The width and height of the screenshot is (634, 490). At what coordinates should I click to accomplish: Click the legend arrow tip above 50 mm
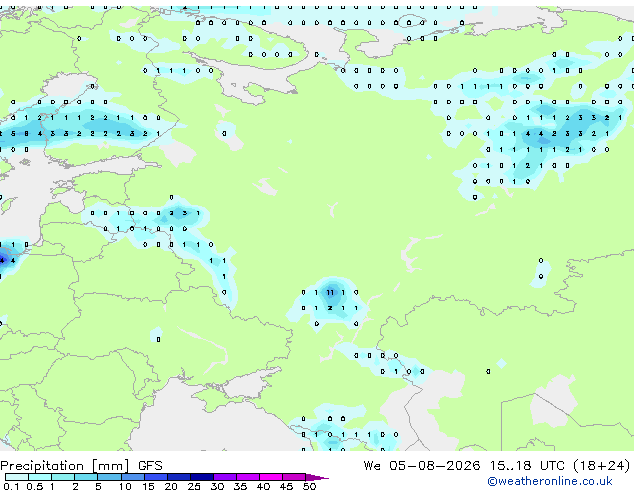pos(317,477)
